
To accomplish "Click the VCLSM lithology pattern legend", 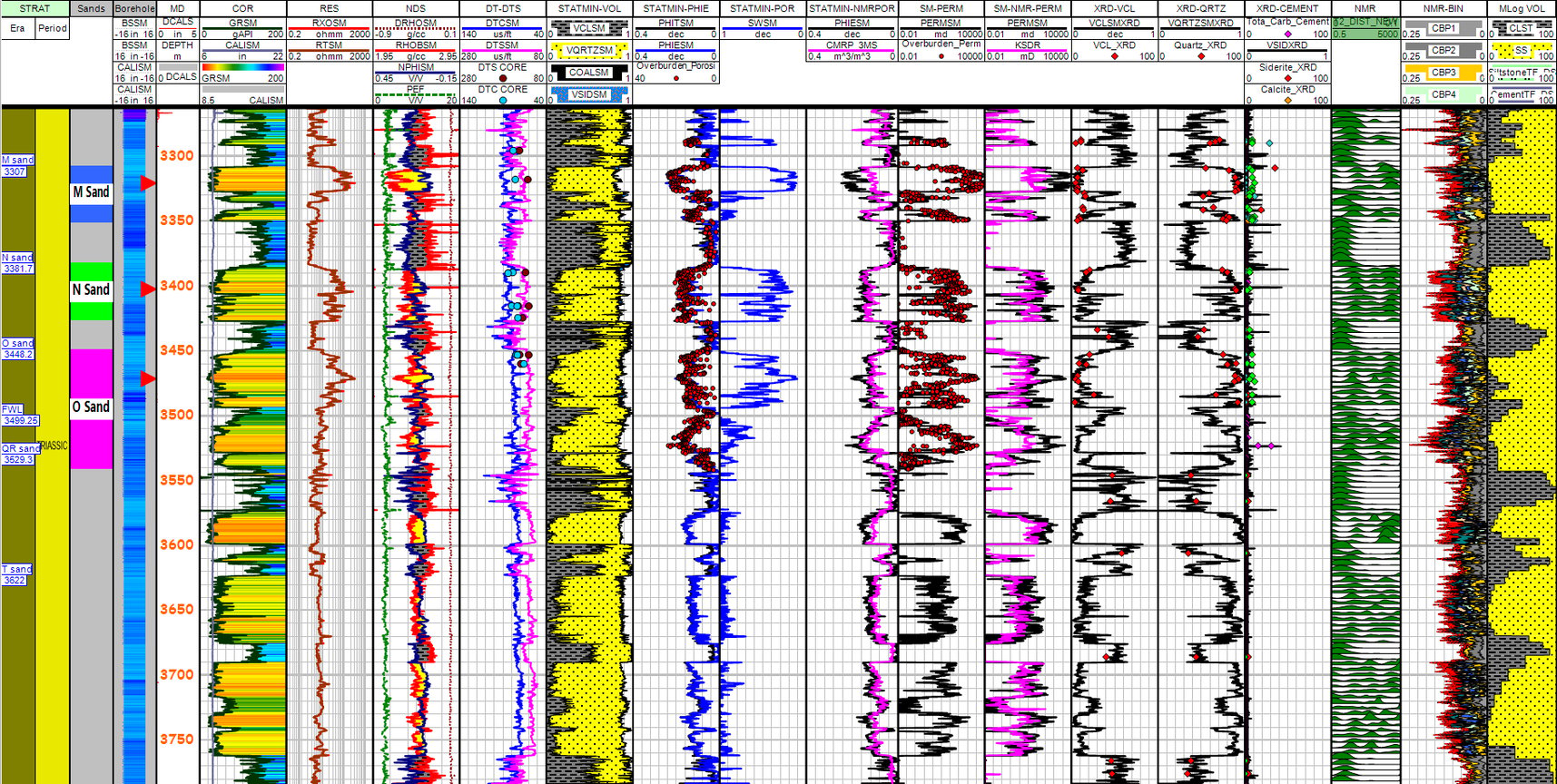I will click(589, 28).
